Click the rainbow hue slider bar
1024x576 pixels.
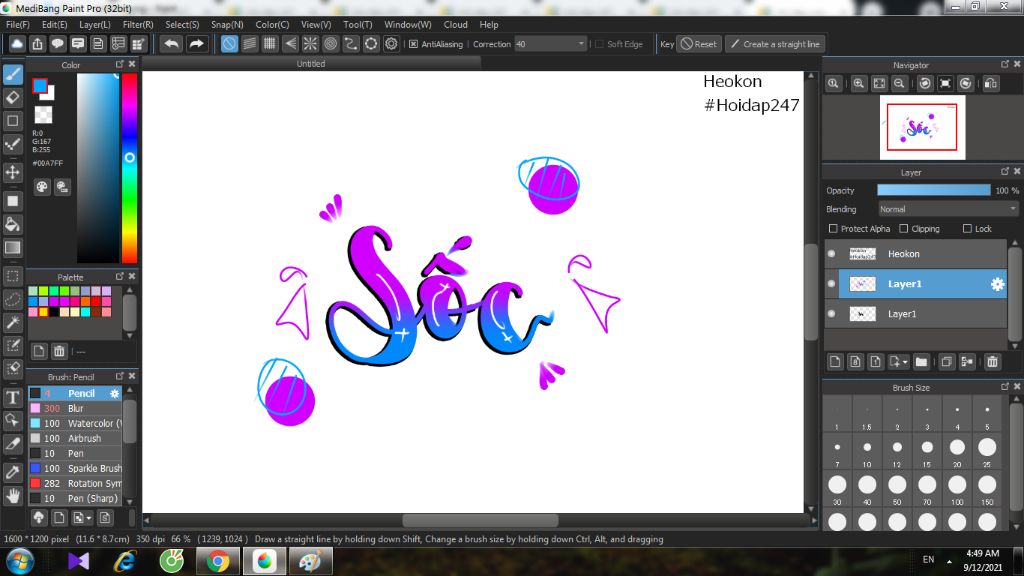pos(129,168)
